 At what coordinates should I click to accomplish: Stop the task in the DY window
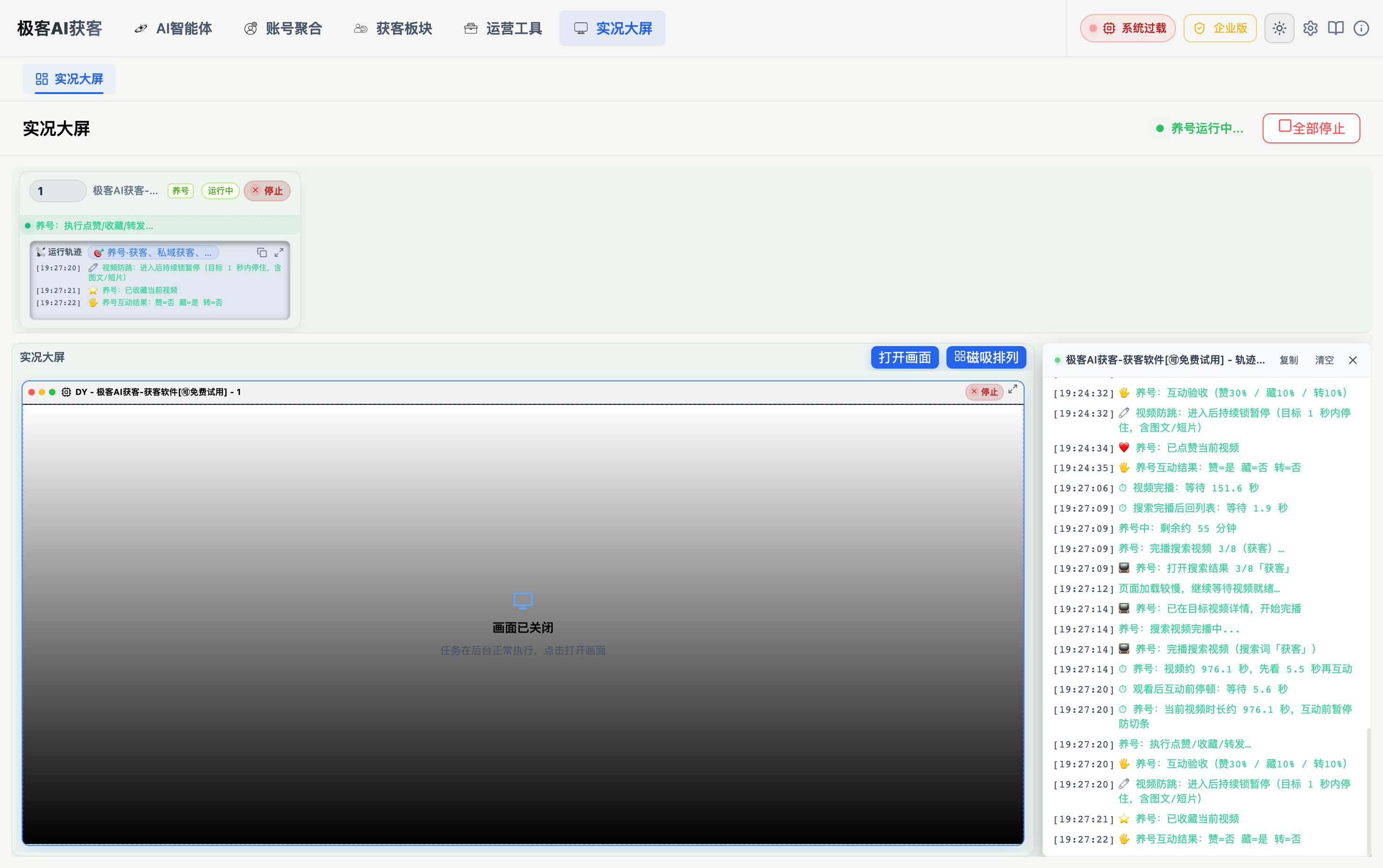tap(985, 392)
